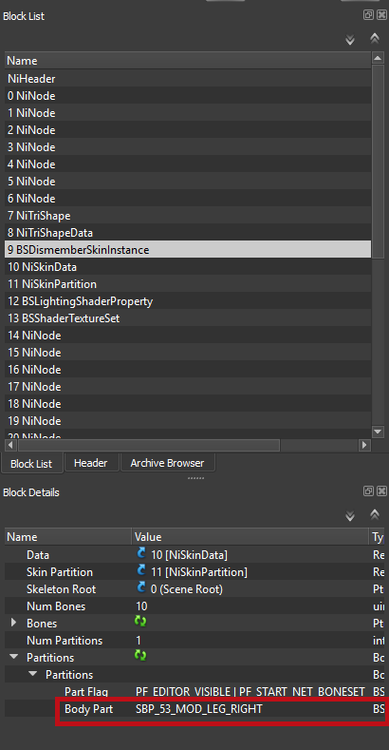389x750 pixels.
Task: Select block 6 NiNode
Action: tap(188, 198)
